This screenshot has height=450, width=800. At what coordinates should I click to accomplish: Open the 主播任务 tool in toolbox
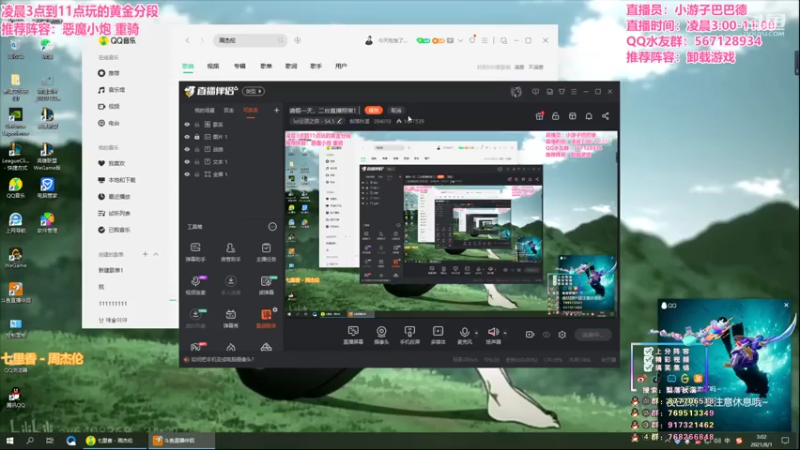point(266,252)
